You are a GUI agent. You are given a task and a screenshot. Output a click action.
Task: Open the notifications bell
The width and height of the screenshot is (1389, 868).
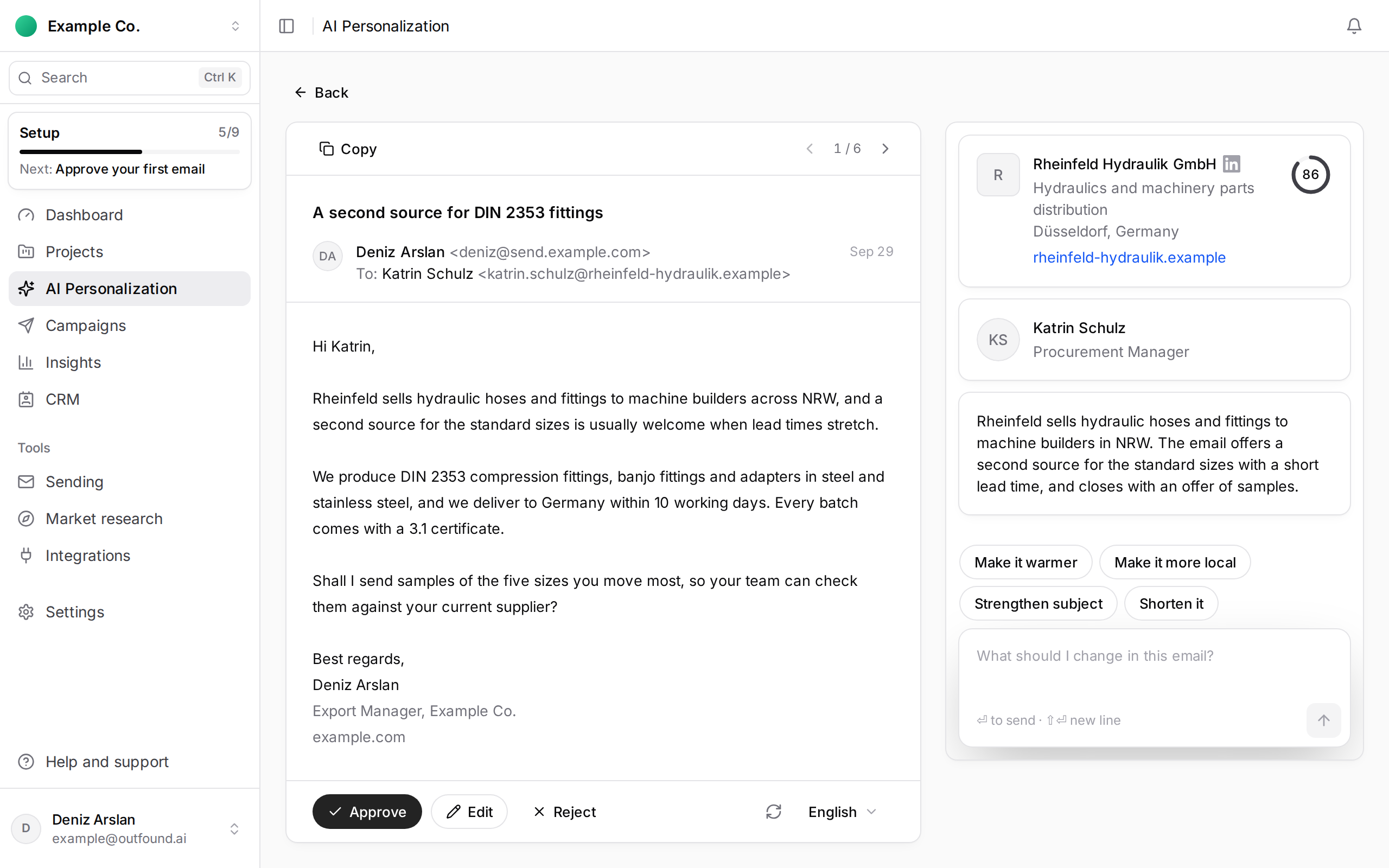(x=1353, y=26)
